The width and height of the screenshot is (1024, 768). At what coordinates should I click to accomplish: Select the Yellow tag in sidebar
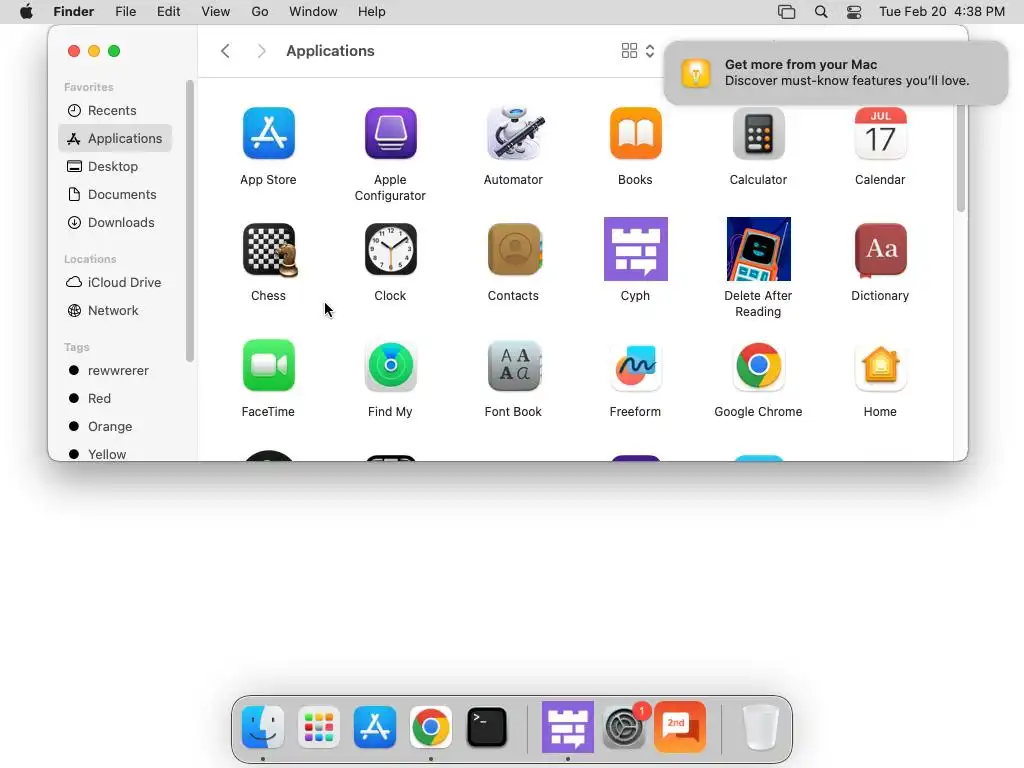(115, 454)
